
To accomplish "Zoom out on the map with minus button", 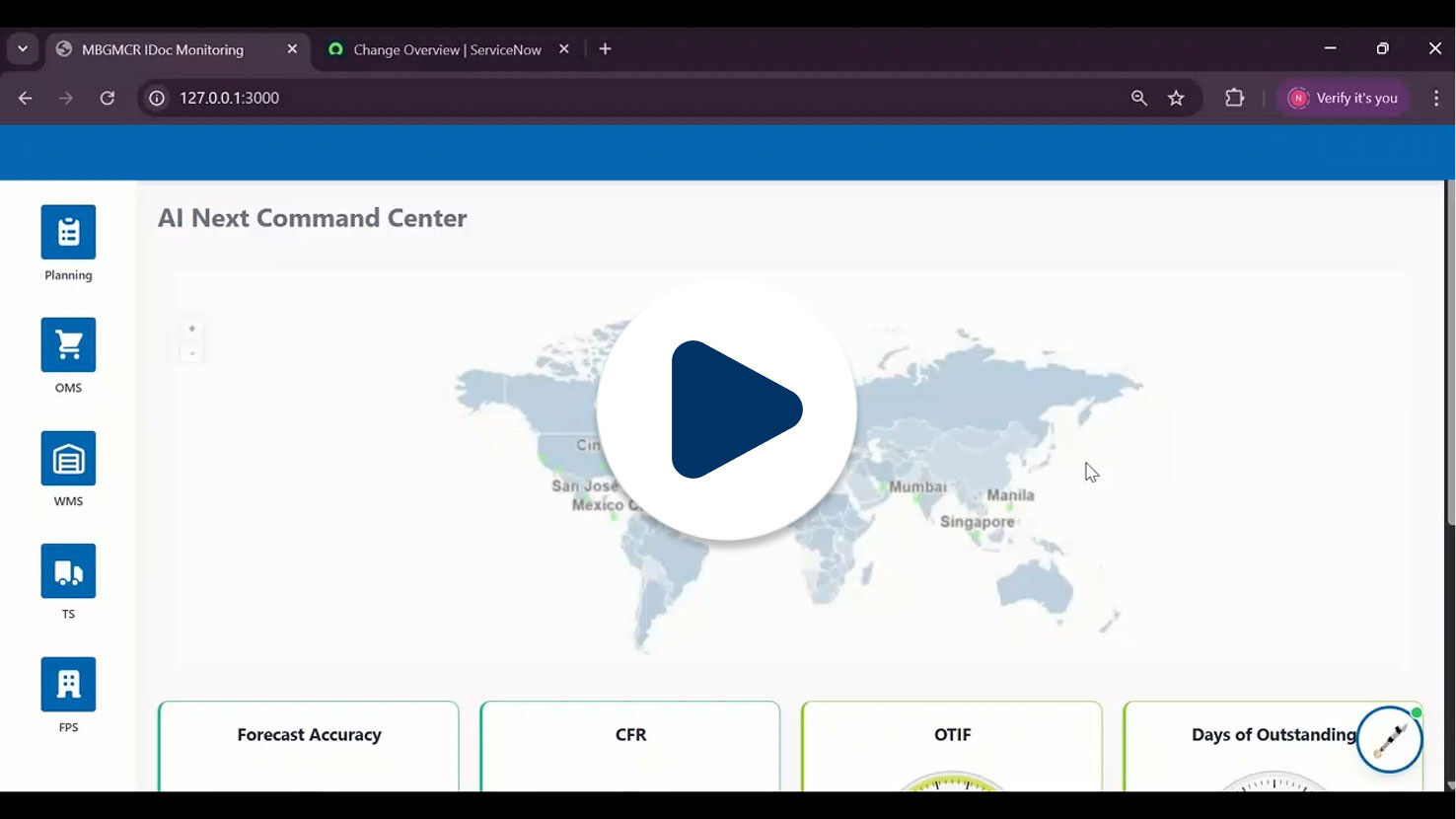I will pos(191,353).
